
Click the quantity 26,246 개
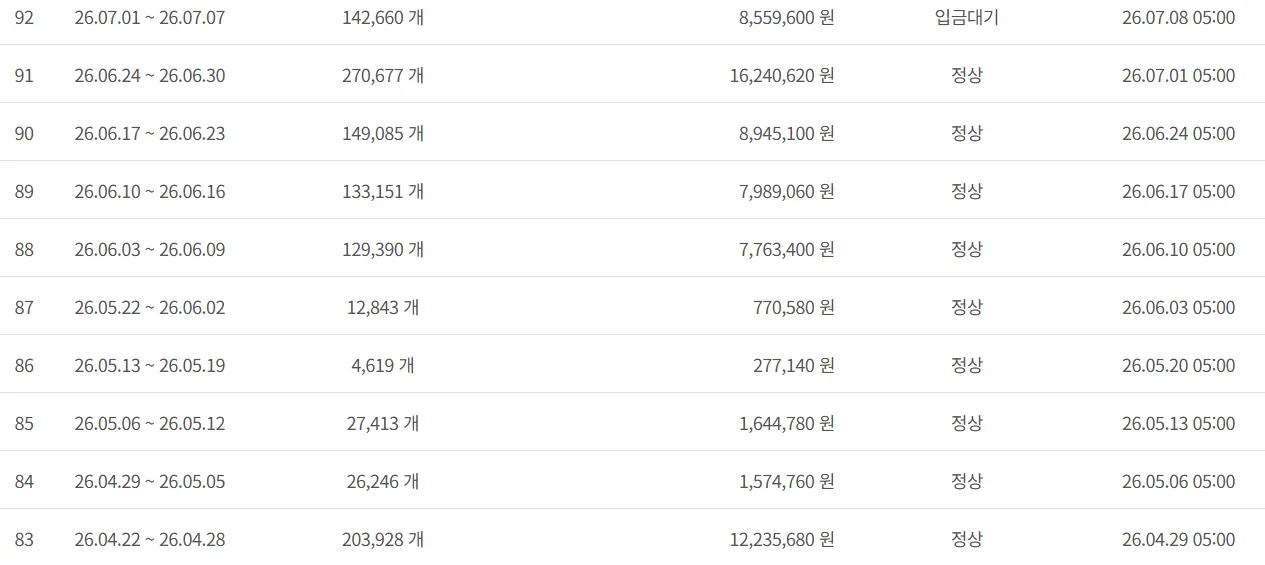383,481
